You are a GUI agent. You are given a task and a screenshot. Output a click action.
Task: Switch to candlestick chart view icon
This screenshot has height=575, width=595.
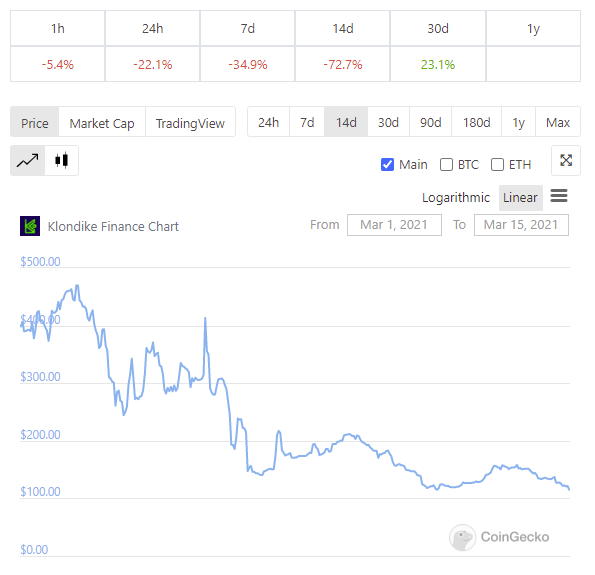coord(61,161)
